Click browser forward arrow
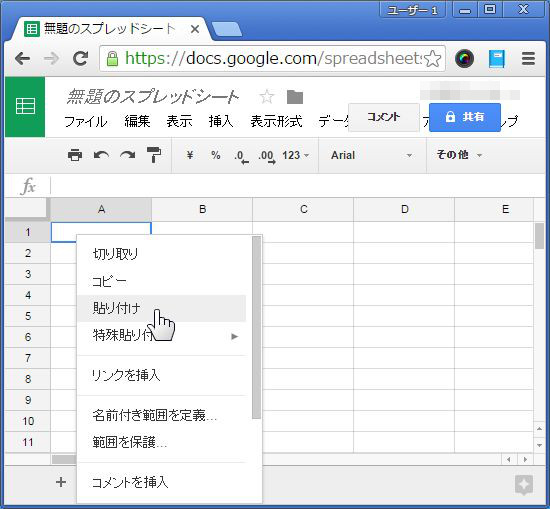The image size is (550, 509). click(x=52, y=59)
